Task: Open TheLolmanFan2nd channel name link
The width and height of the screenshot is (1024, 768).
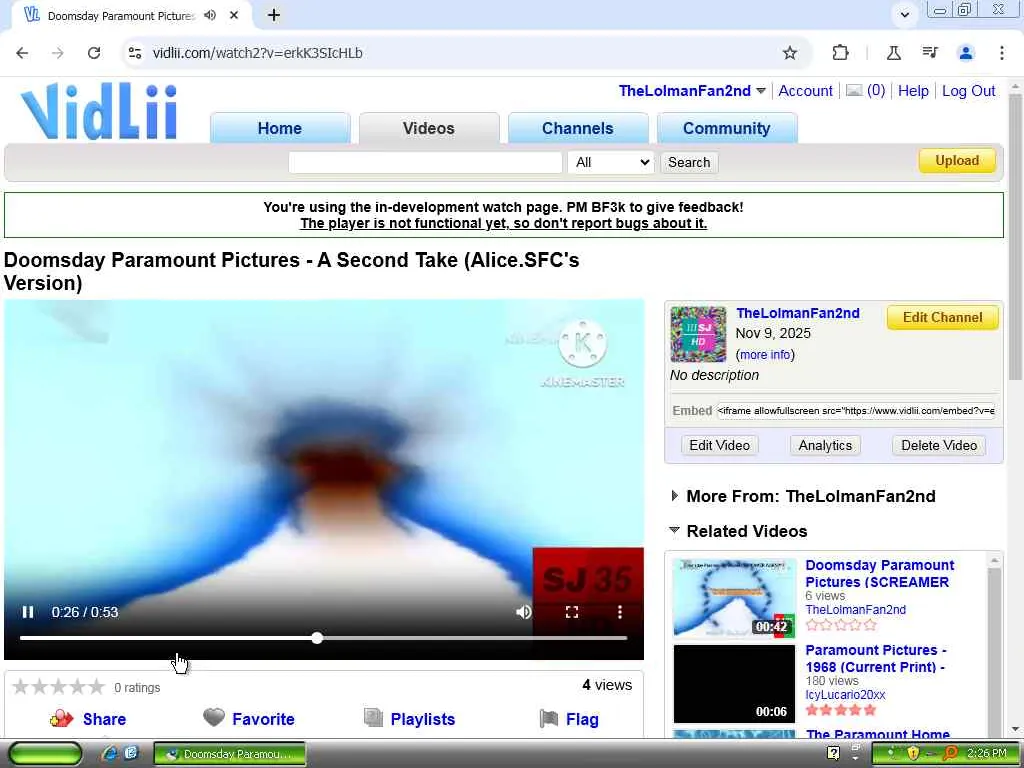Action: [797, 313]
